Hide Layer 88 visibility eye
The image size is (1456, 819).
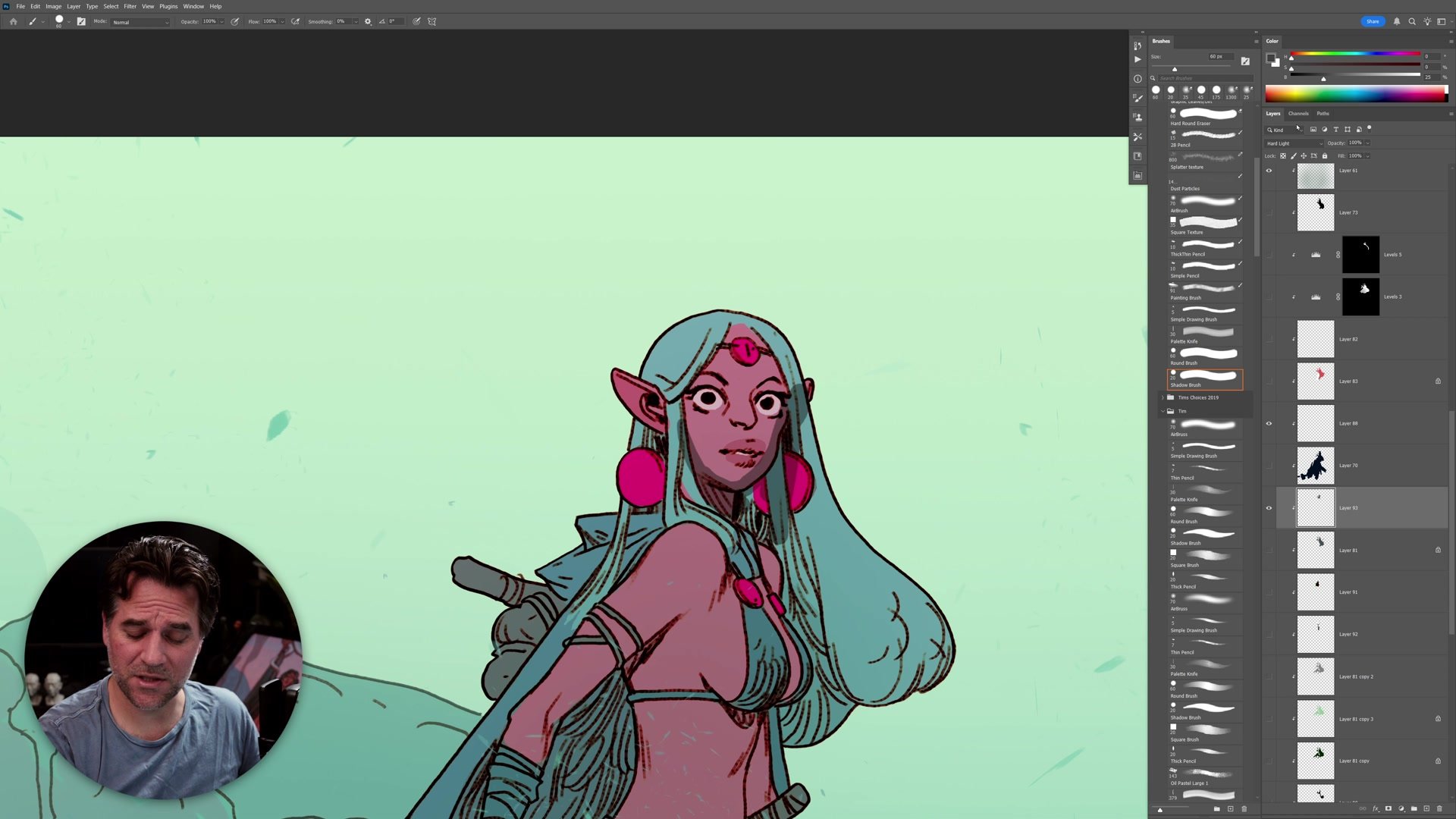pyautogui.click(x=1269, y=424)
